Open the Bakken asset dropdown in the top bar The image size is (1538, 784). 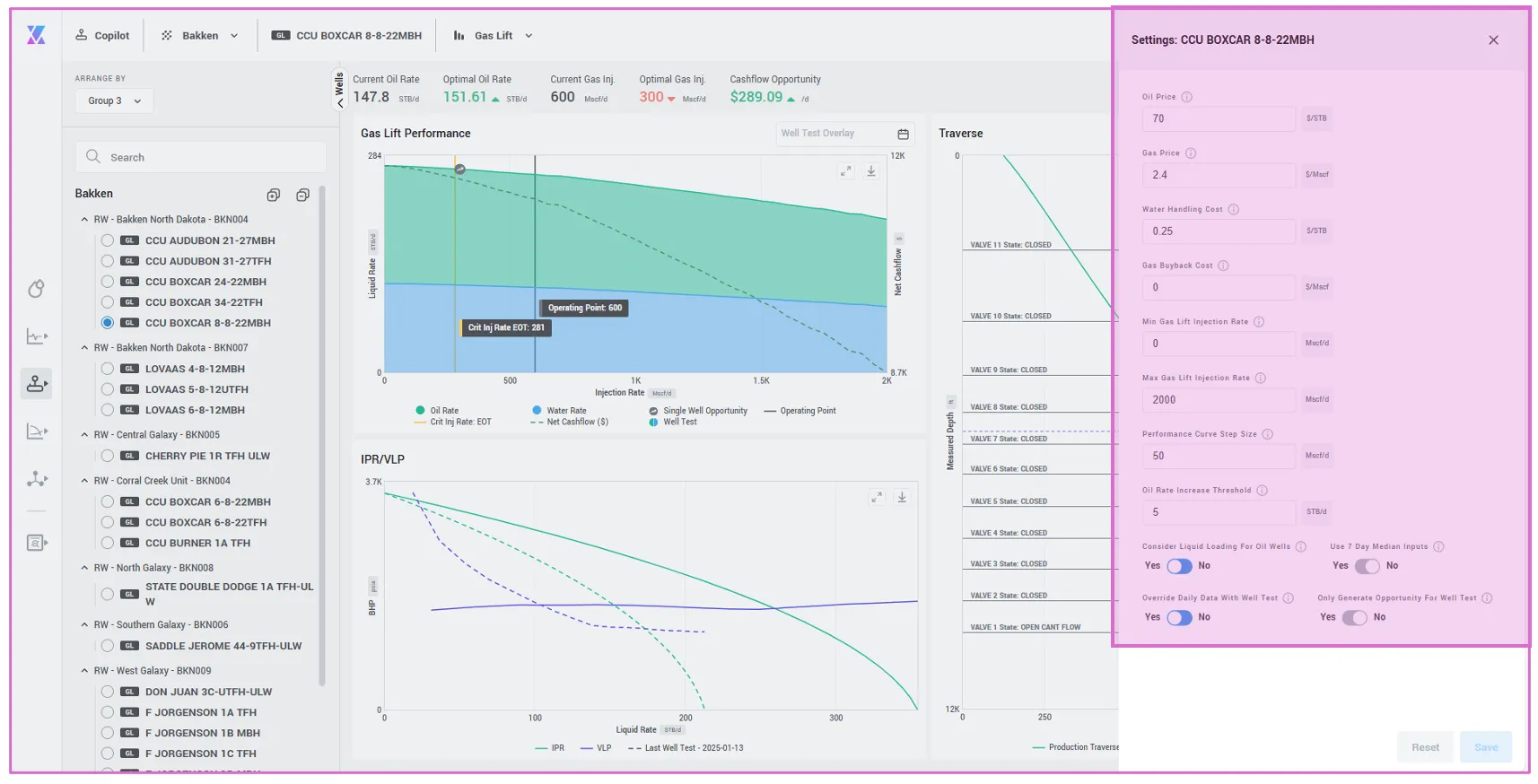click(x=199, y=36)
